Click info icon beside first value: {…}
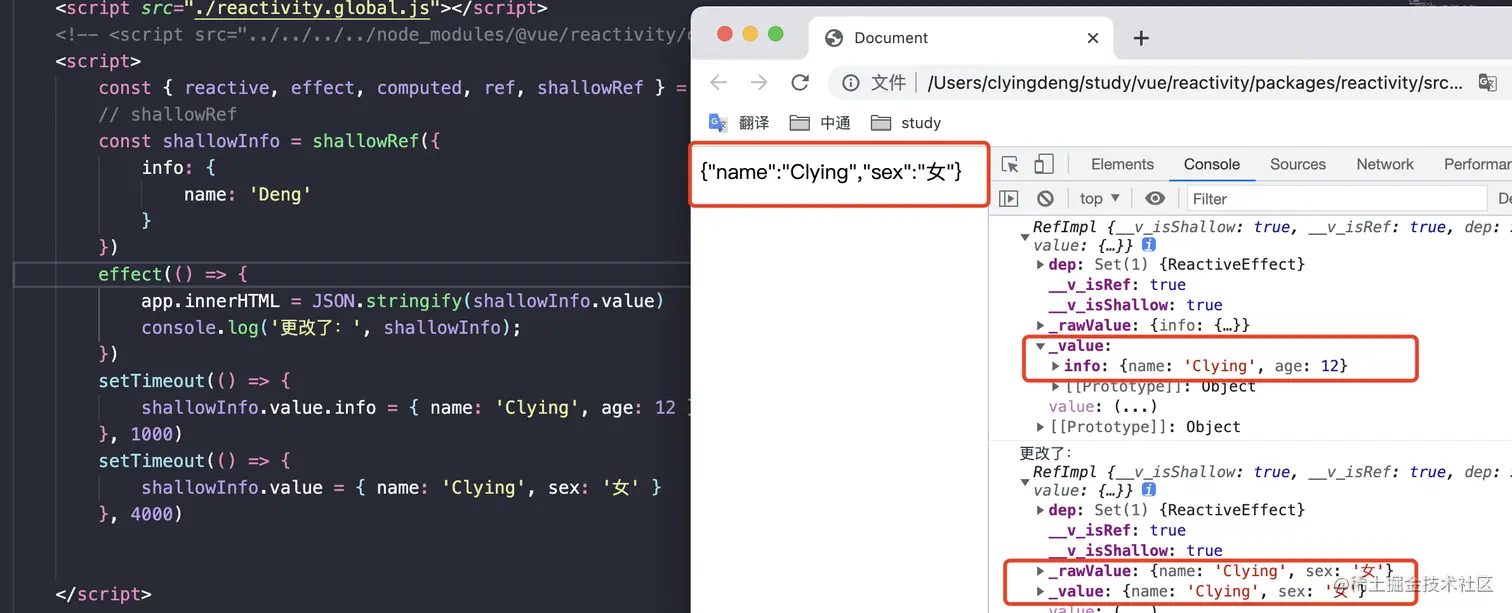The width and height of the screenshot is (1512, 613). click(1149, 245)
